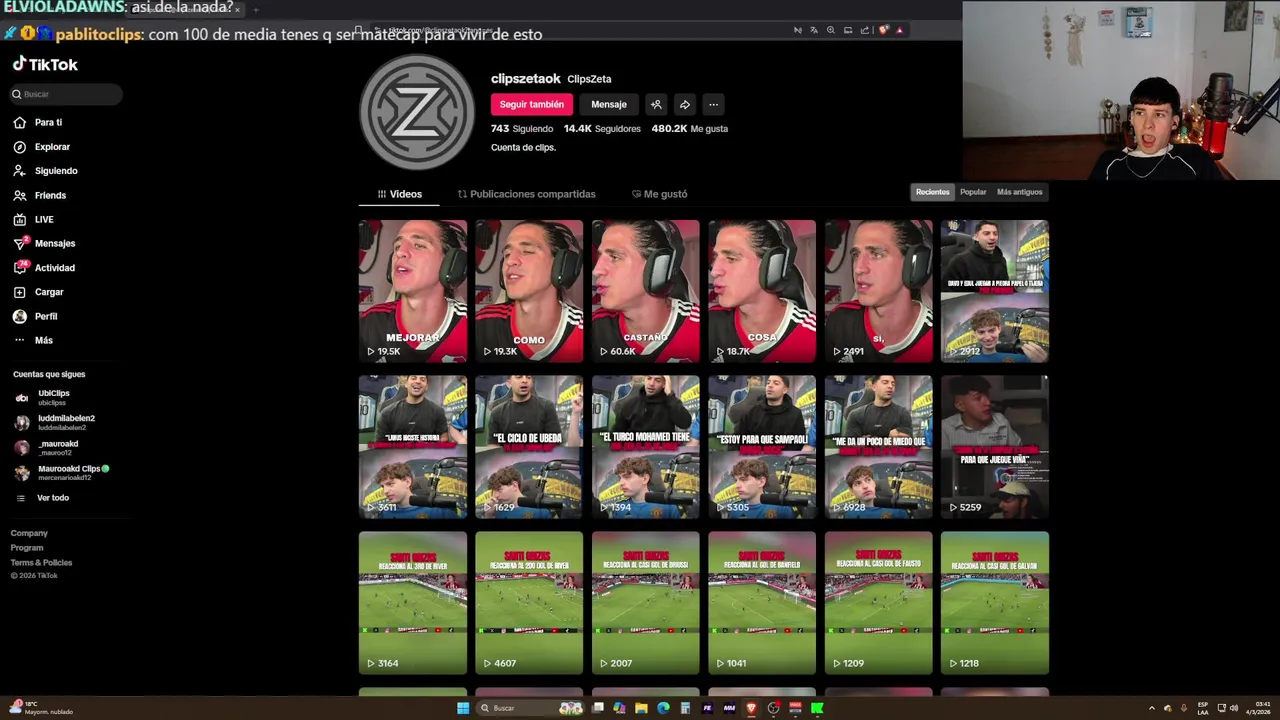
Task: Click the Buscar search field in TikTok
Action: coord(67,94)
